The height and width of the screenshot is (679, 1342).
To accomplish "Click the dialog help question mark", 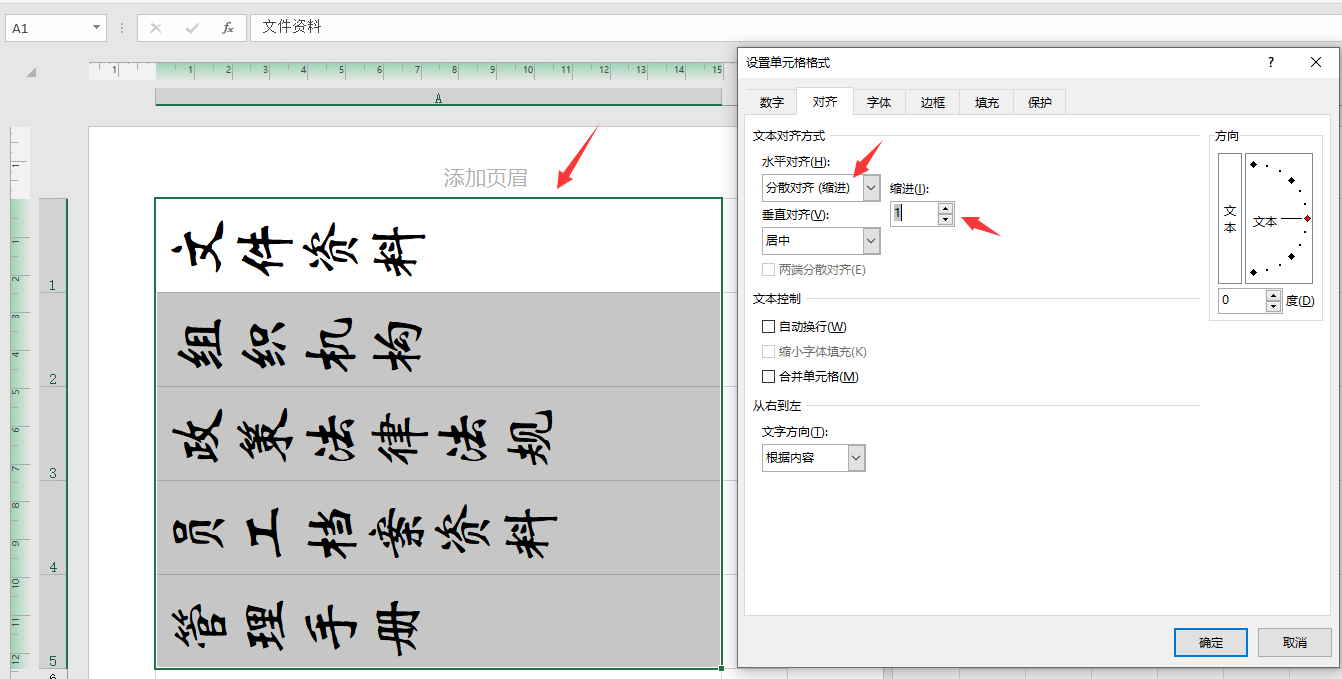I will pos(1271,62).
